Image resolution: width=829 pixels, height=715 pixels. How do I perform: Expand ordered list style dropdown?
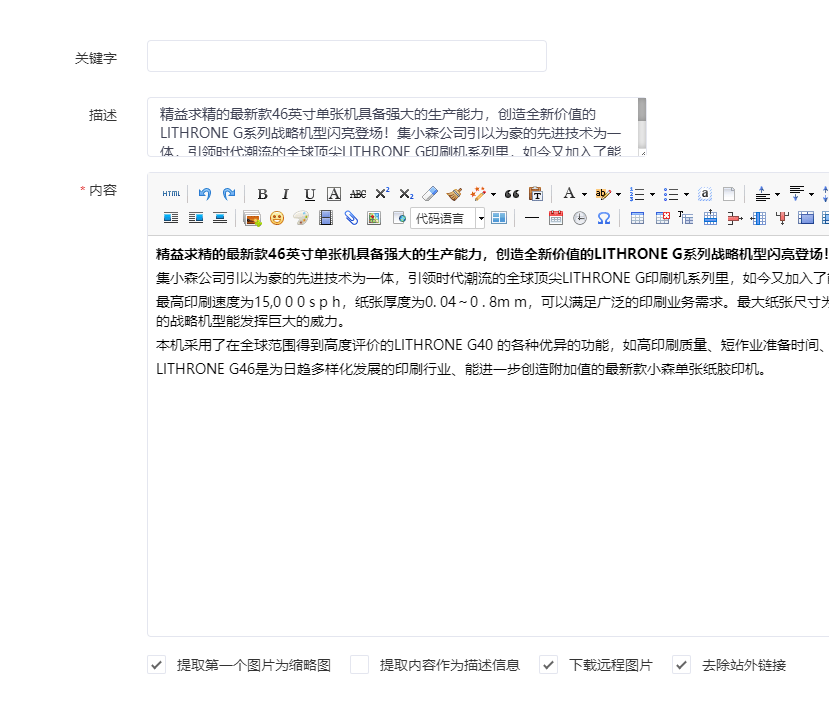click(x=652, y=194)
